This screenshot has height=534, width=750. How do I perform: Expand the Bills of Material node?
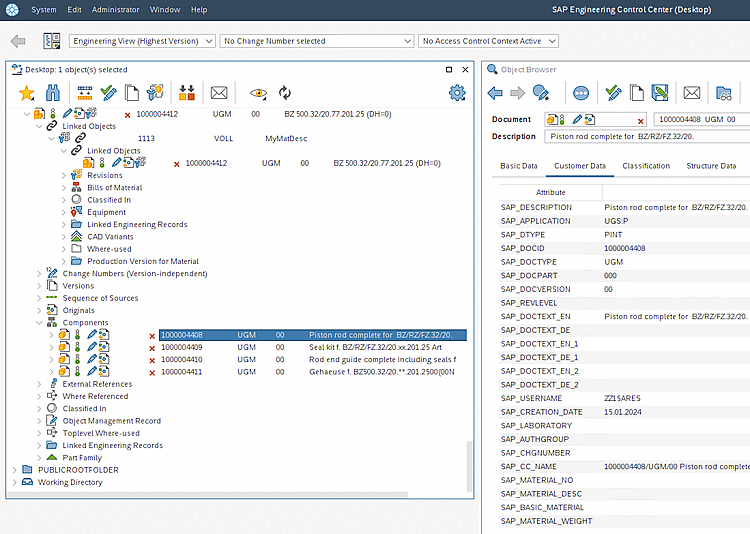coord(64,188)
